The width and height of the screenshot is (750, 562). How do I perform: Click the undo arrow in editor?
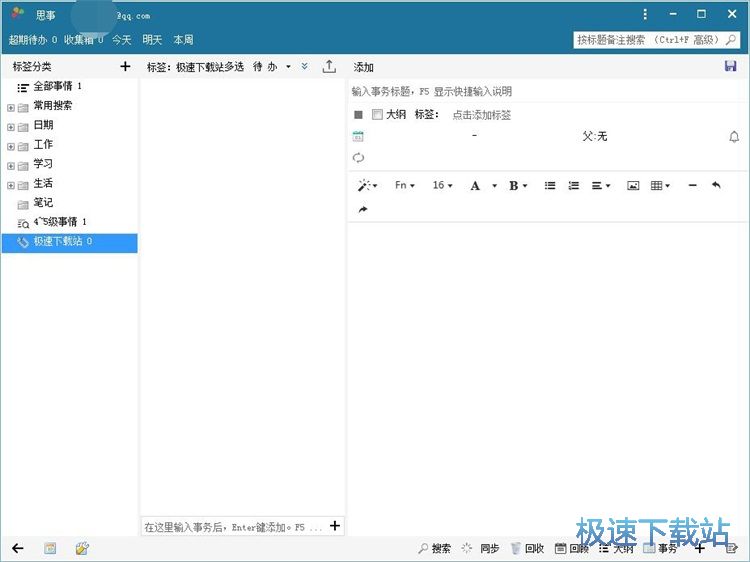(716, 186)
